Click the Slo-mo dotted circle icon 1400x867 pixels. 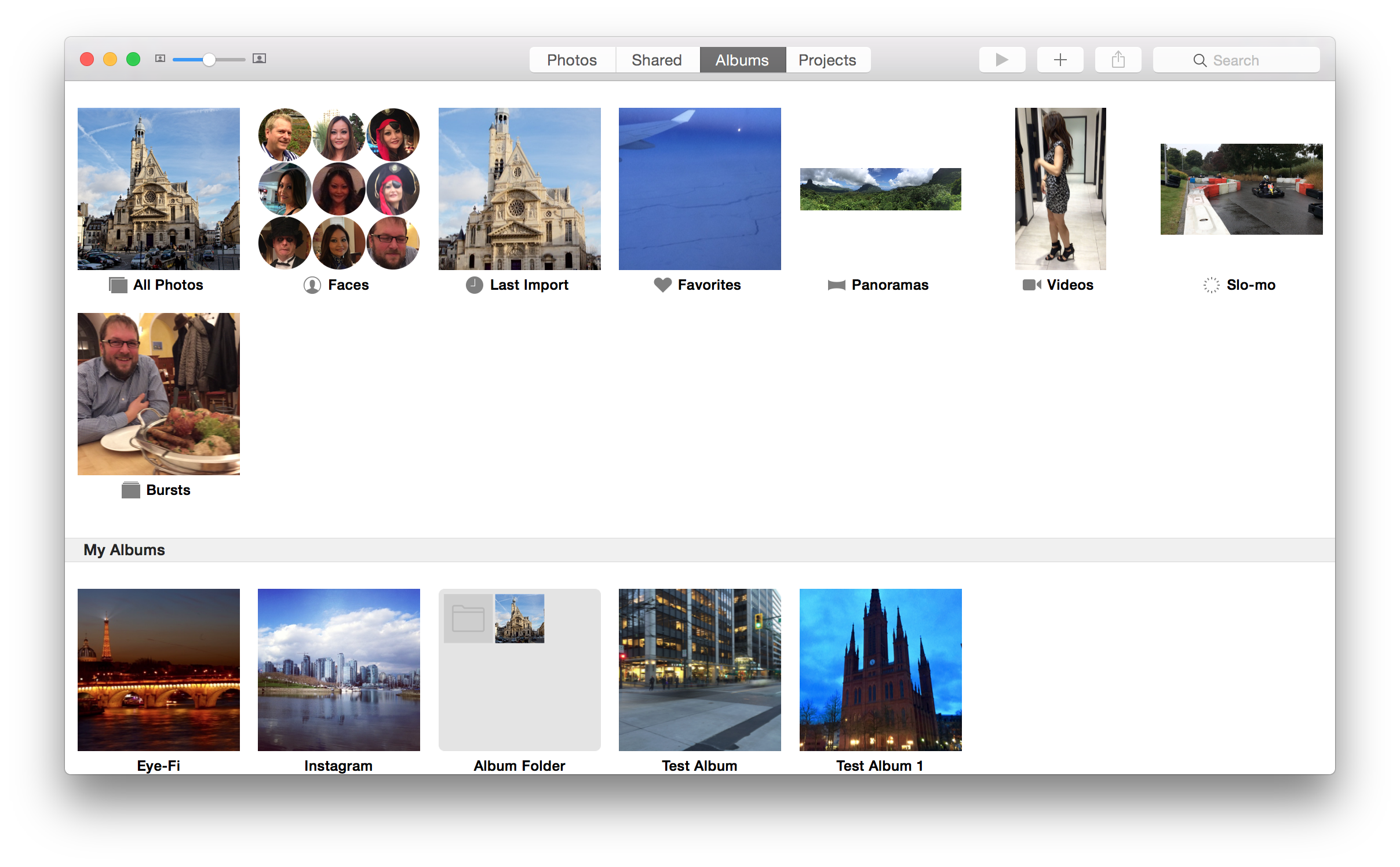click(x=1211, y=285)
